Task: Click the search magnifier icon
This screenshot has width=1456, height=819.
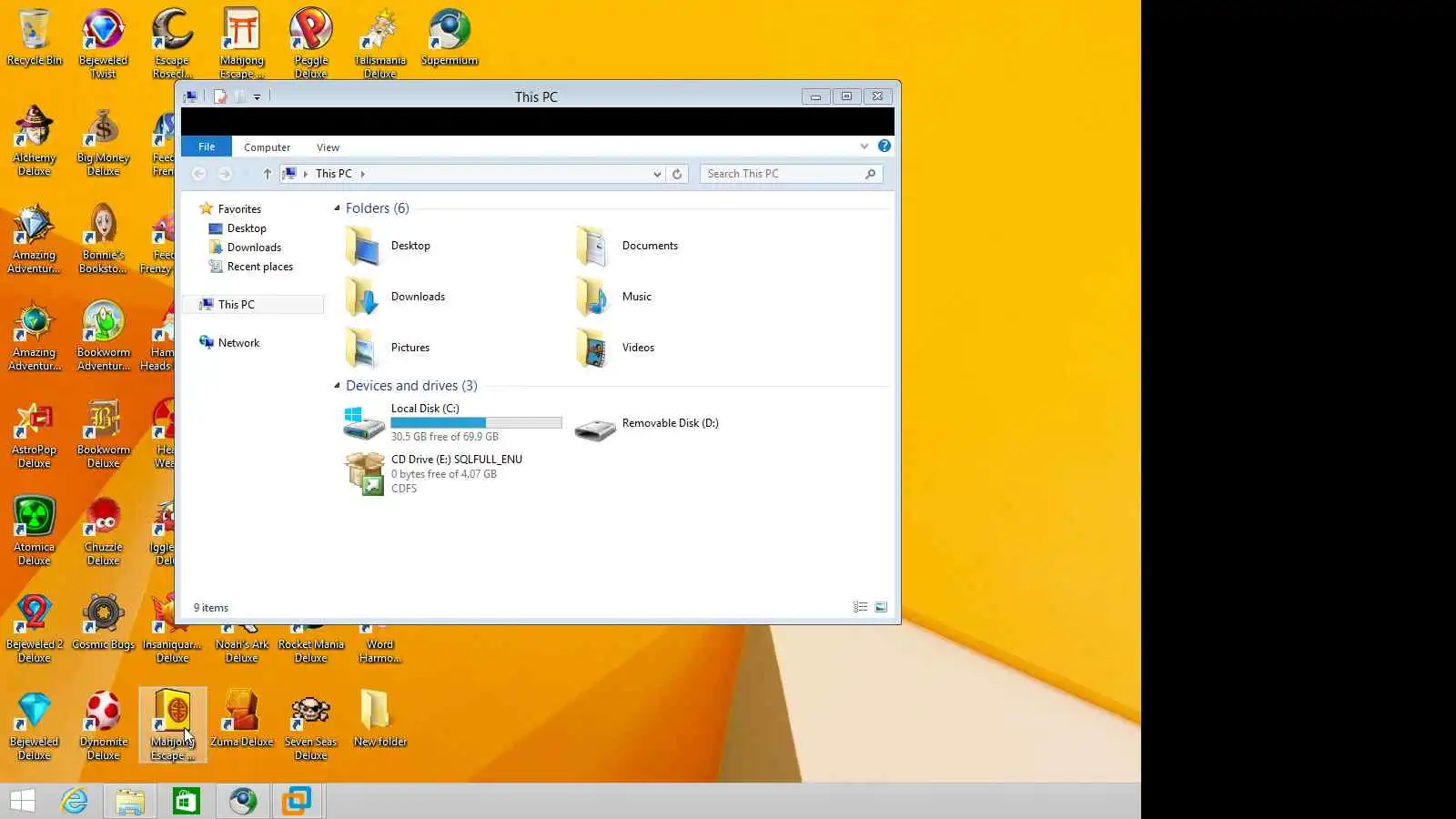Action: [871, 174]
